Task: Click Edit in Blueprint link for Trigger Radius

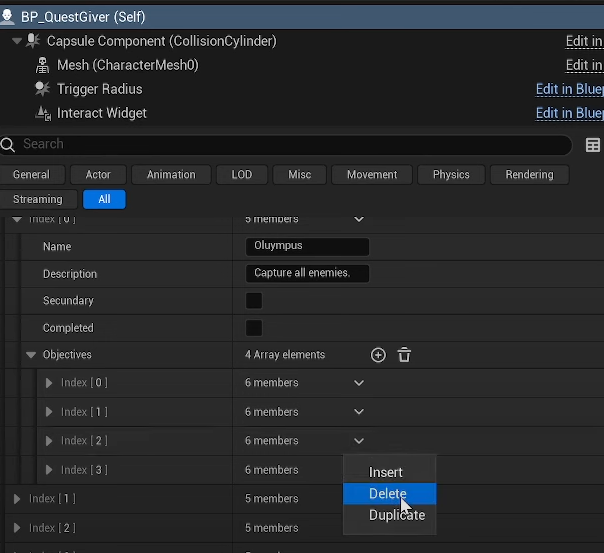Action: coord(569,89)
